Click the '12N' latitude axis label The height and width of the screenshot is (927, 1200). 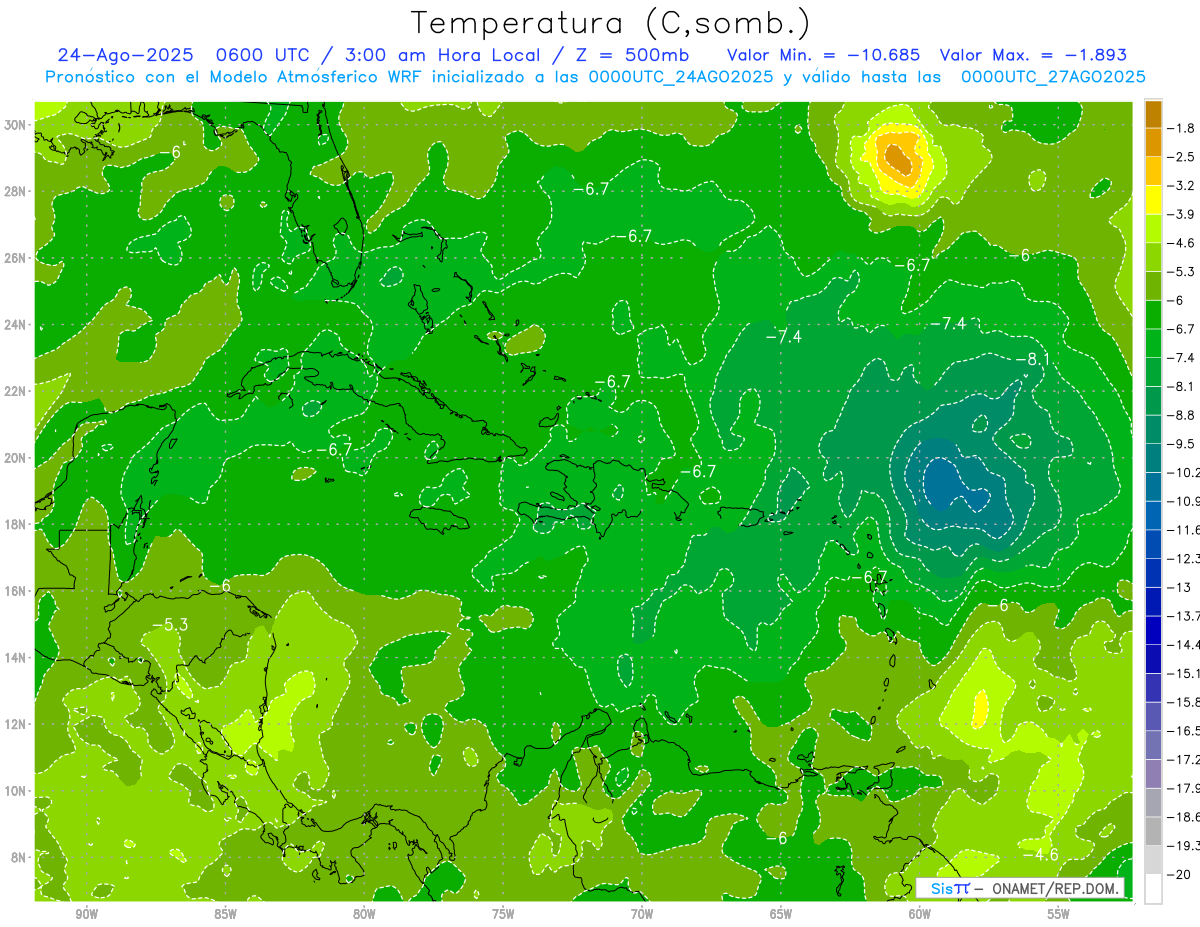17,723
